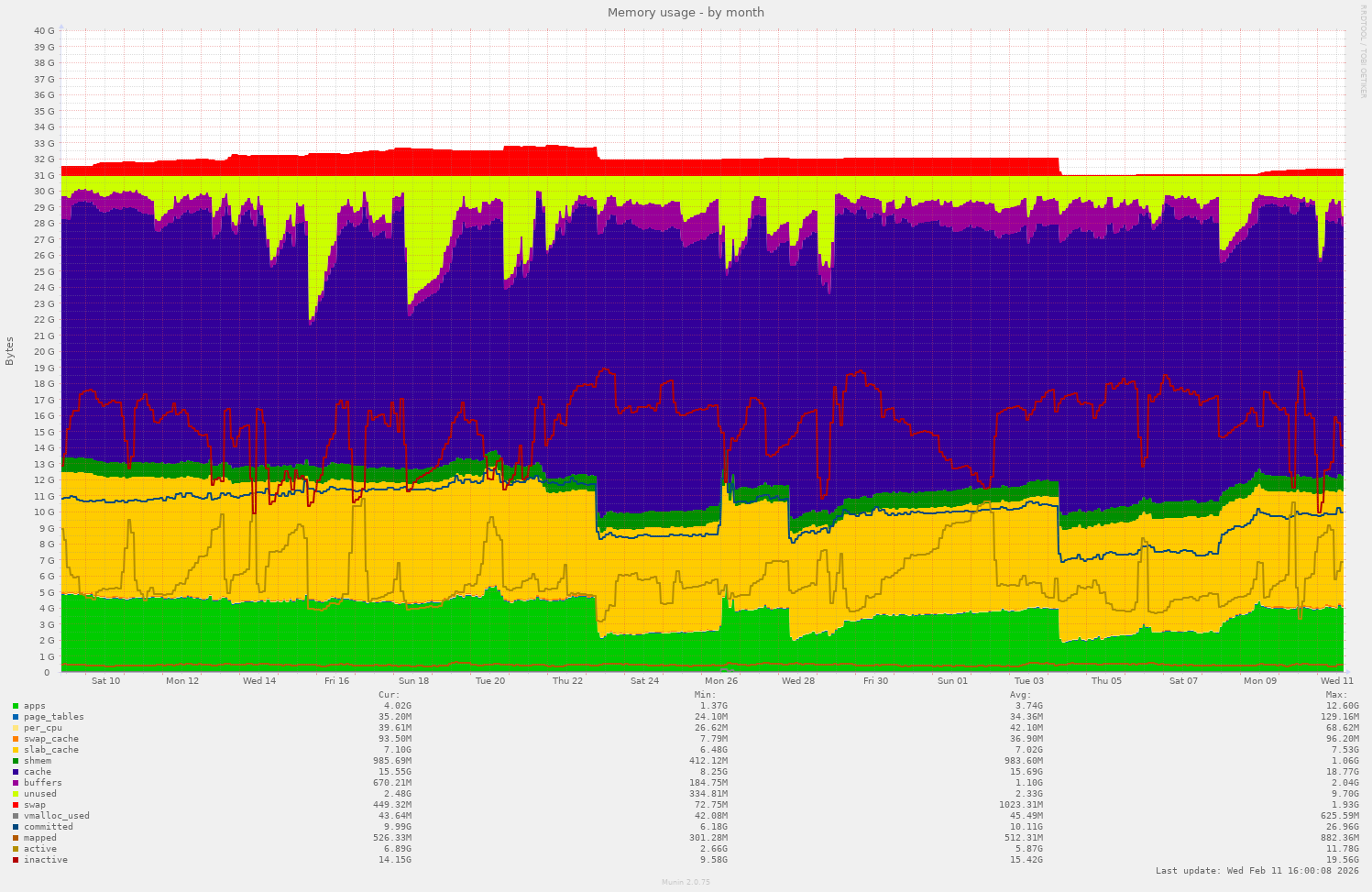Select the red swap legend icon
The image size is (1372, 892).
click(16, 804)
